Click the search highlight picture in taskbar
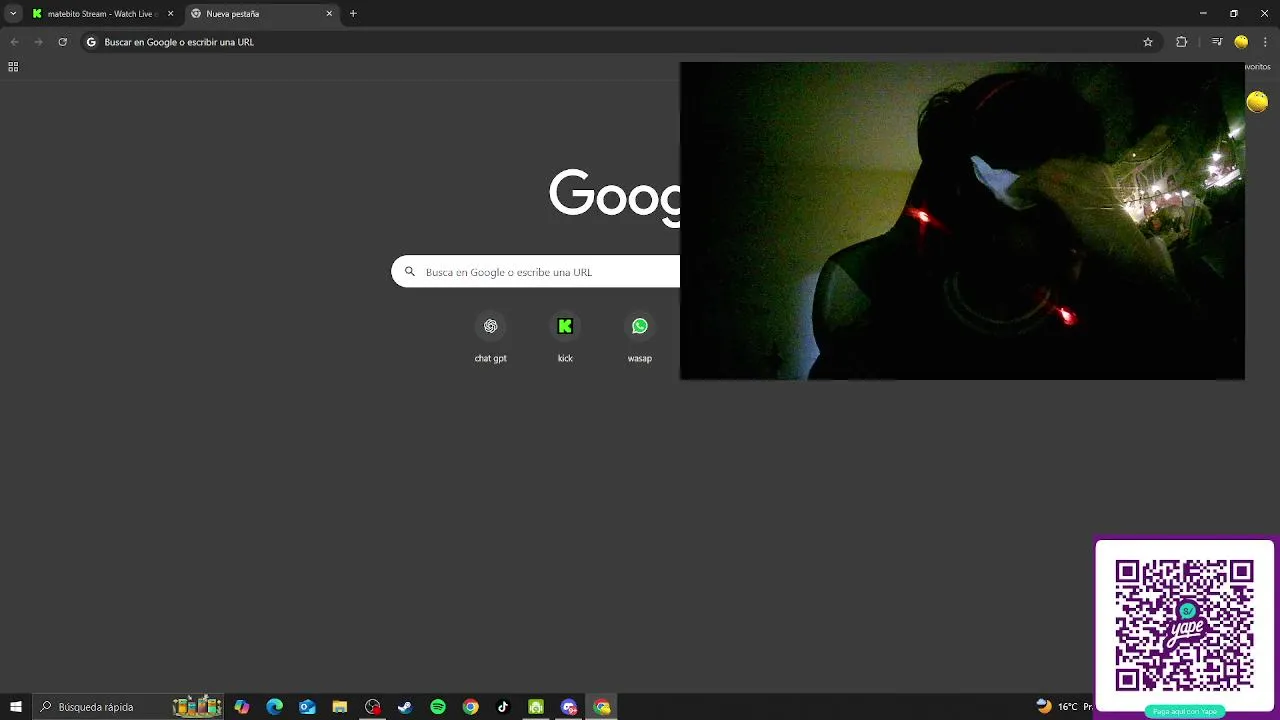This screenshot has height=720, width=1280. pos(197,706)
